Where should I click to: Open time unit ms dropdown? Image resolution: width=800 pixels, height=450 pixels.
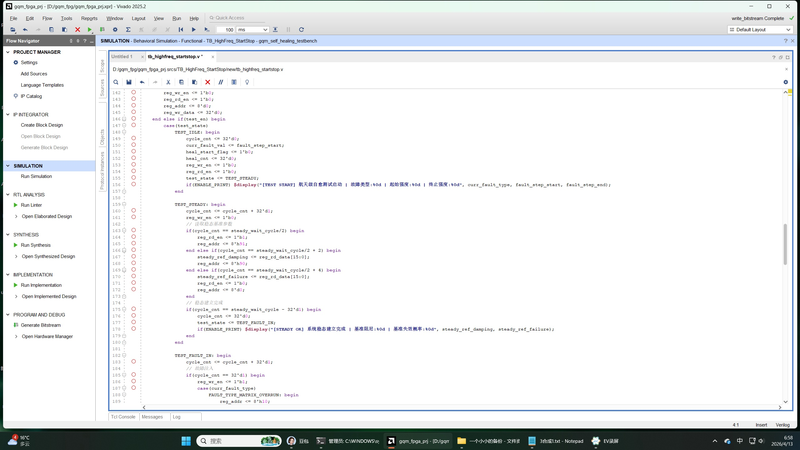click(252, 30)
